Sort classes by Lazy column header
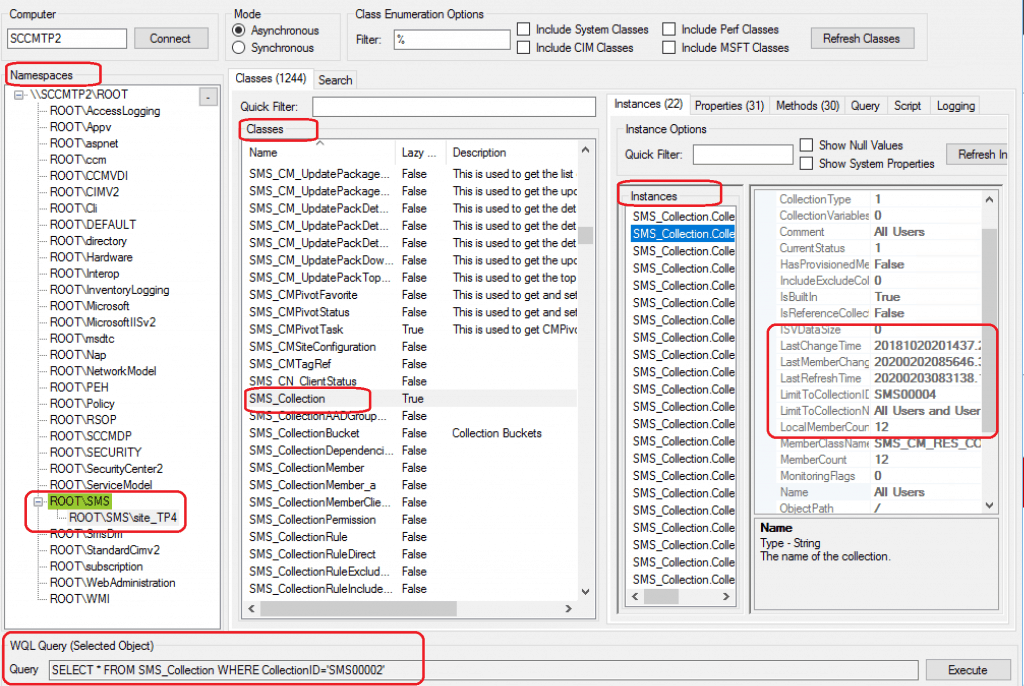Image resolution: width=1024 pixels, height=686 pixels. tap(420, 153)
